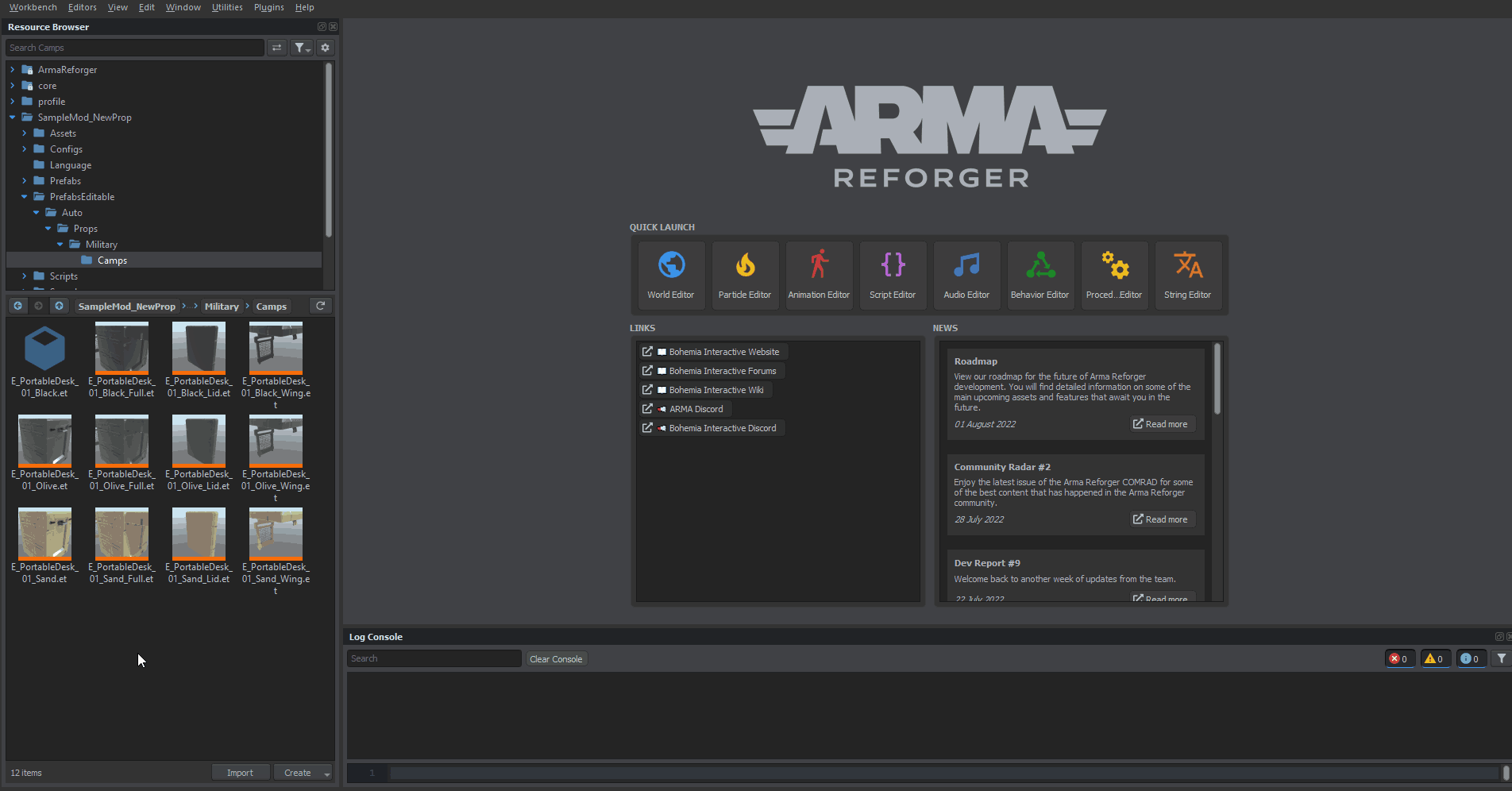Collapse the Military folder node
The image size is (1512, 791).
(60, 245)
